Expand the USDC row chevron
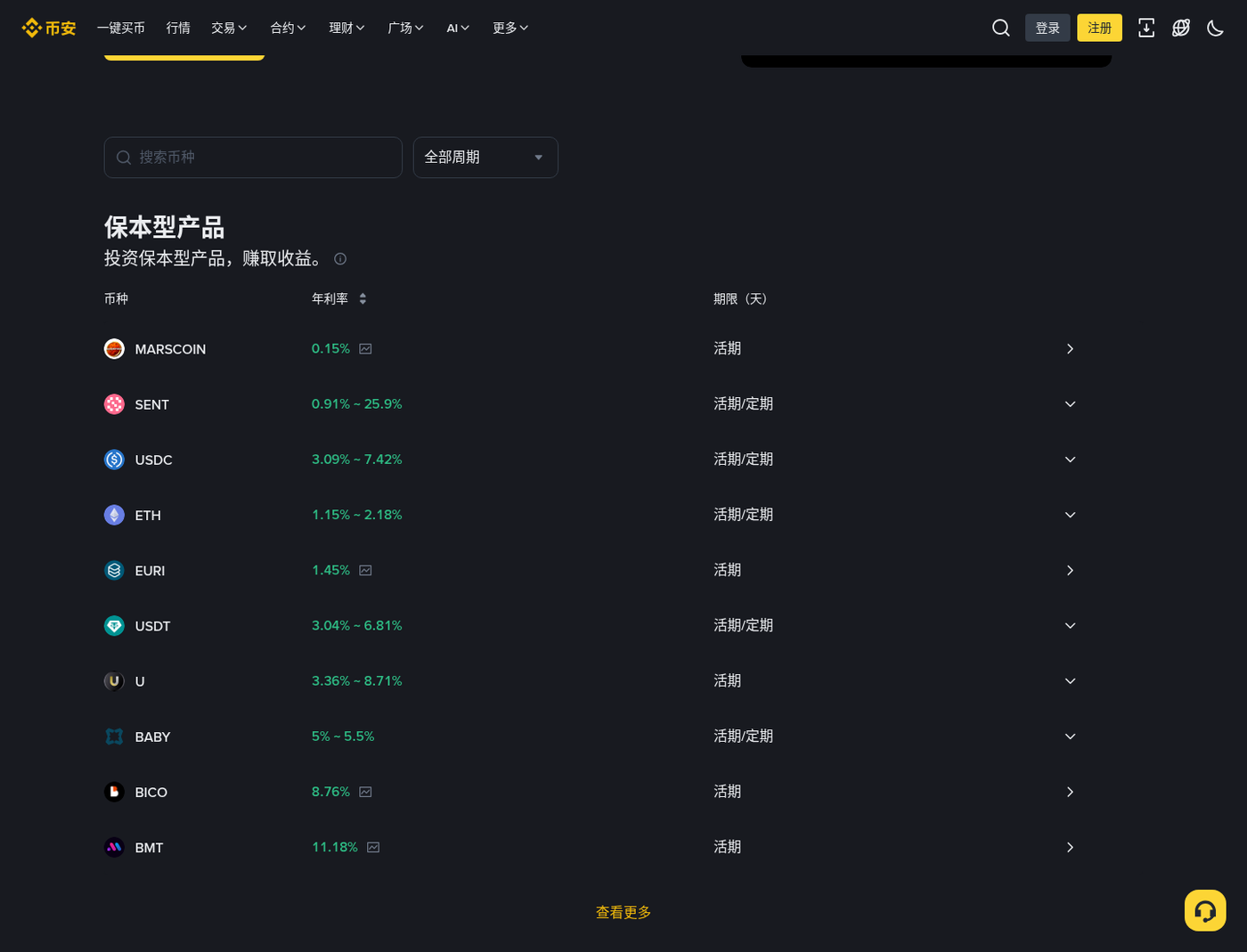The width and height of the screenshot is (1247, 952). coord(1070,460)
